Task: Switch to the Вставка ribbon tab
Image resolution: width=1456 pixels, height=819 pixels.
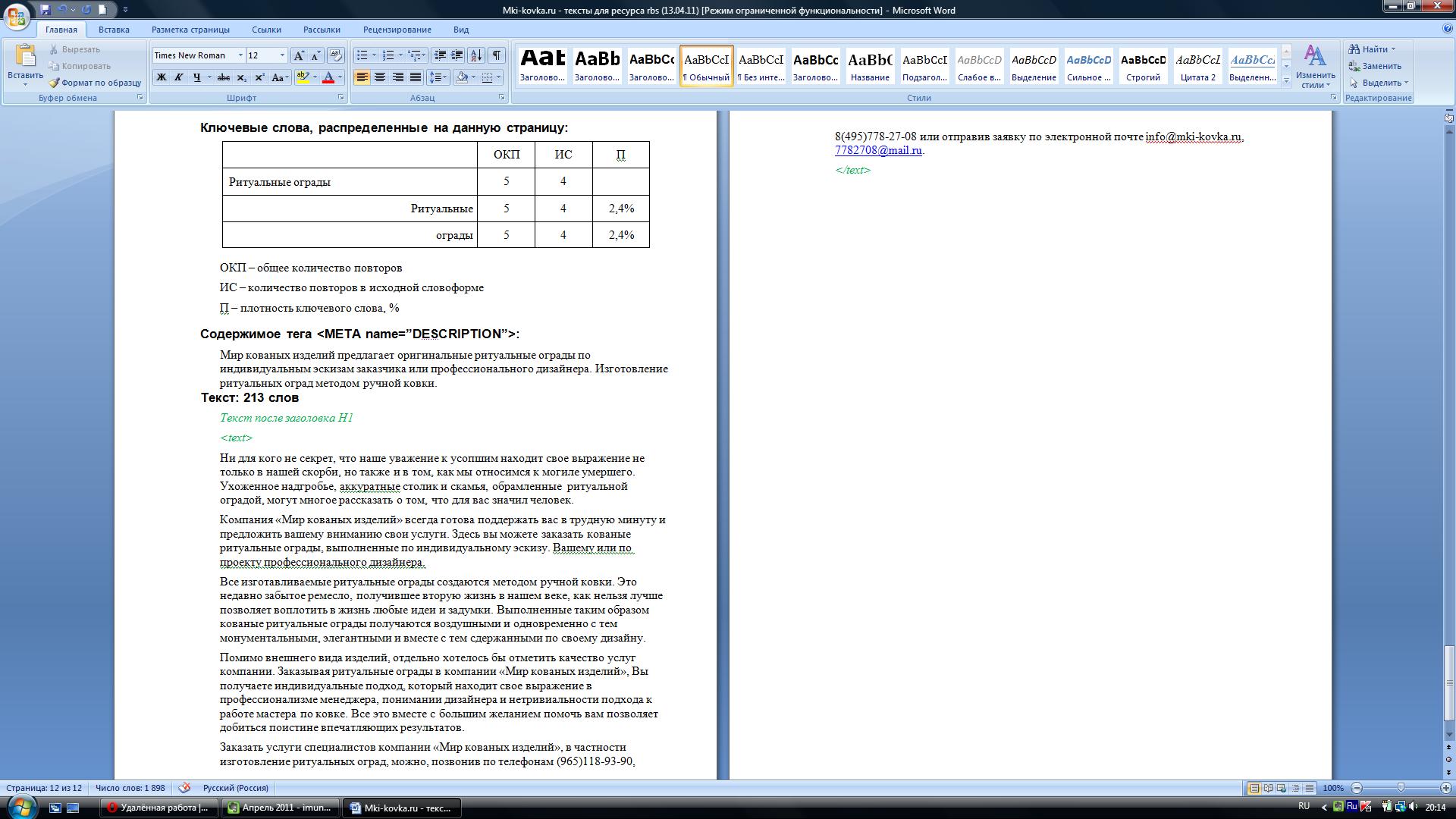Action: (114, 30)
